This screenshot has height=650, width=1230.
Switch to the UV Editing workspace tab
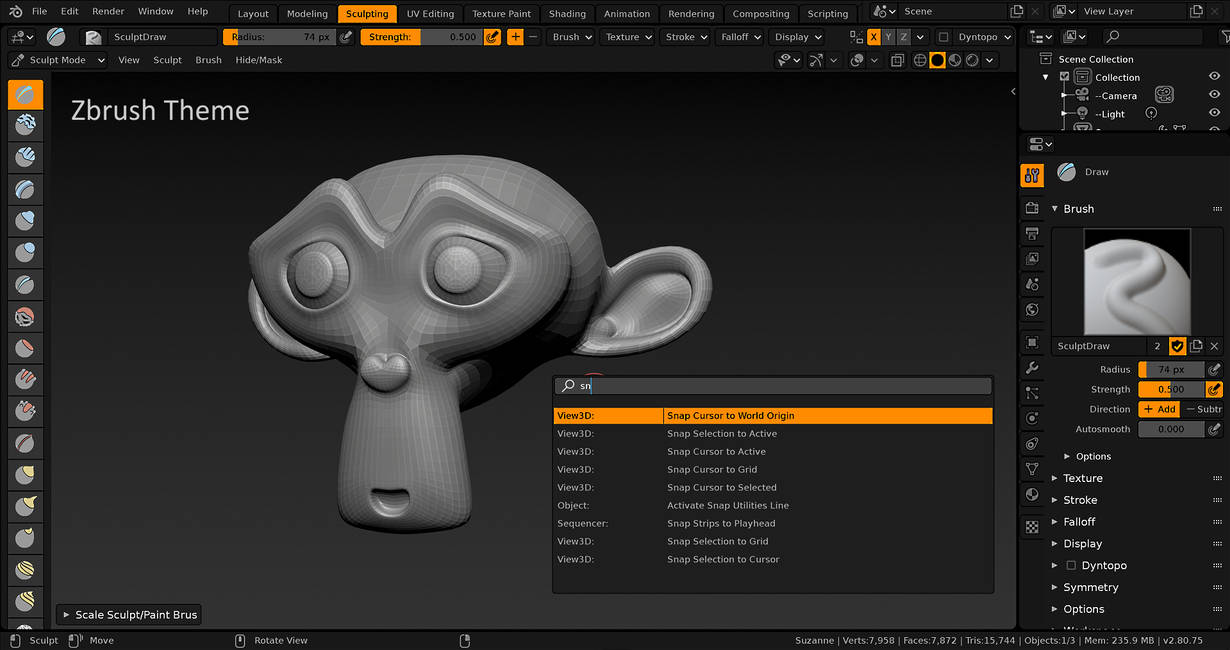[430, 14]
